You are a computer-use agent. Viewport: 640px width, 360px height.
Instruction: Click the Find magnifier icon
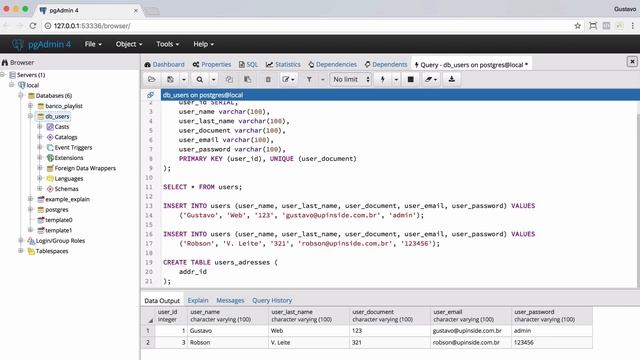pos(200,79)
